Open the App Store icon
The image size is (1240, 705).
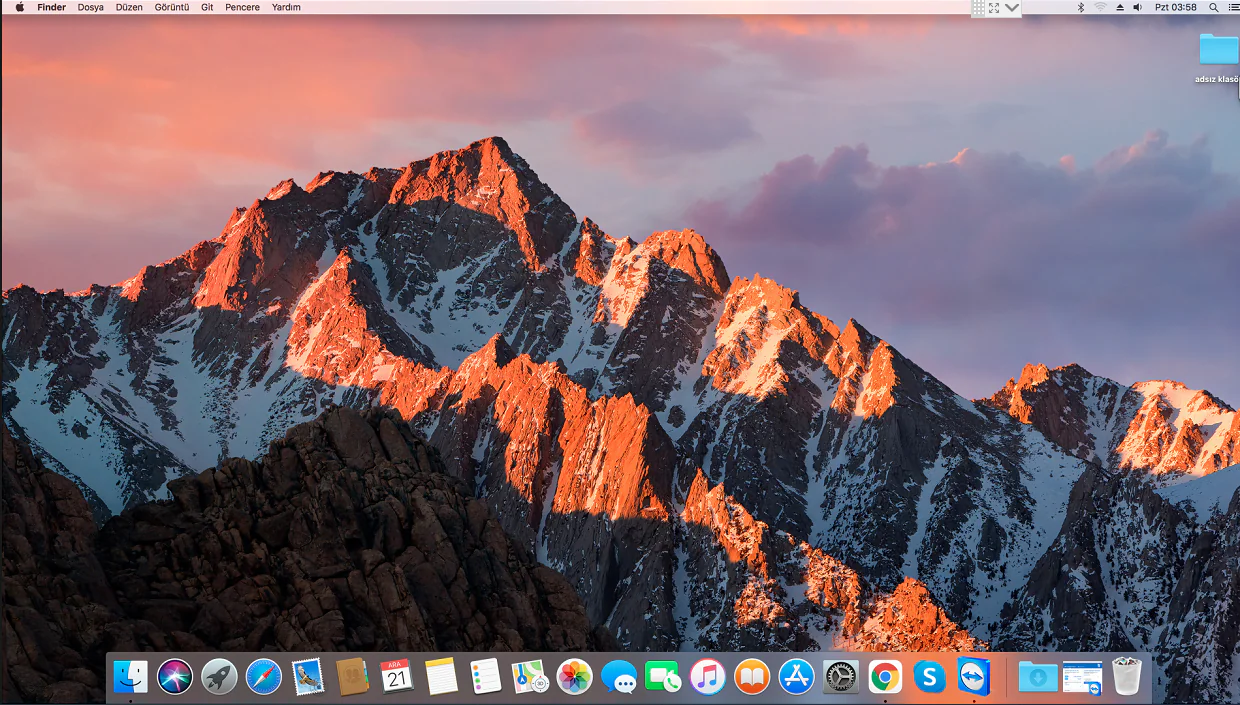click(x=797, y=677)
